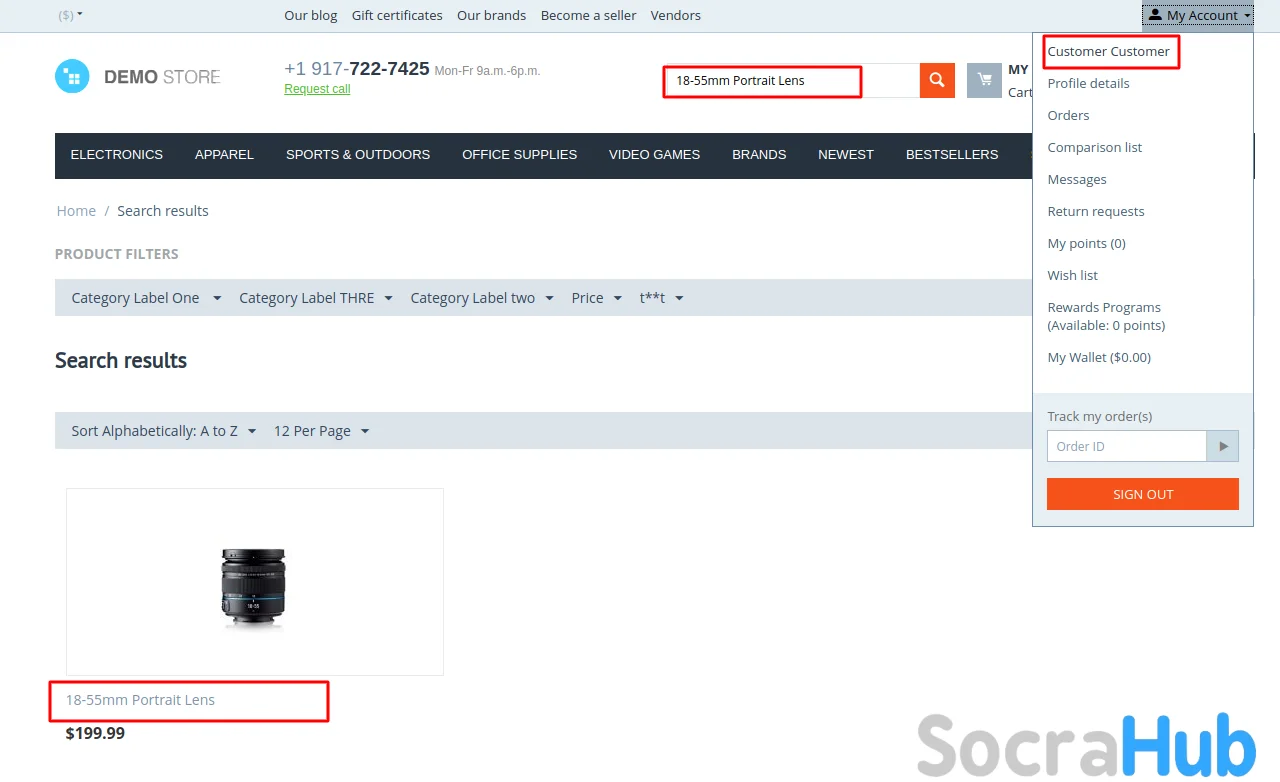Submit order tracking with arrow button
This screenshot has height=782, width=1280.
point(1222,446)
